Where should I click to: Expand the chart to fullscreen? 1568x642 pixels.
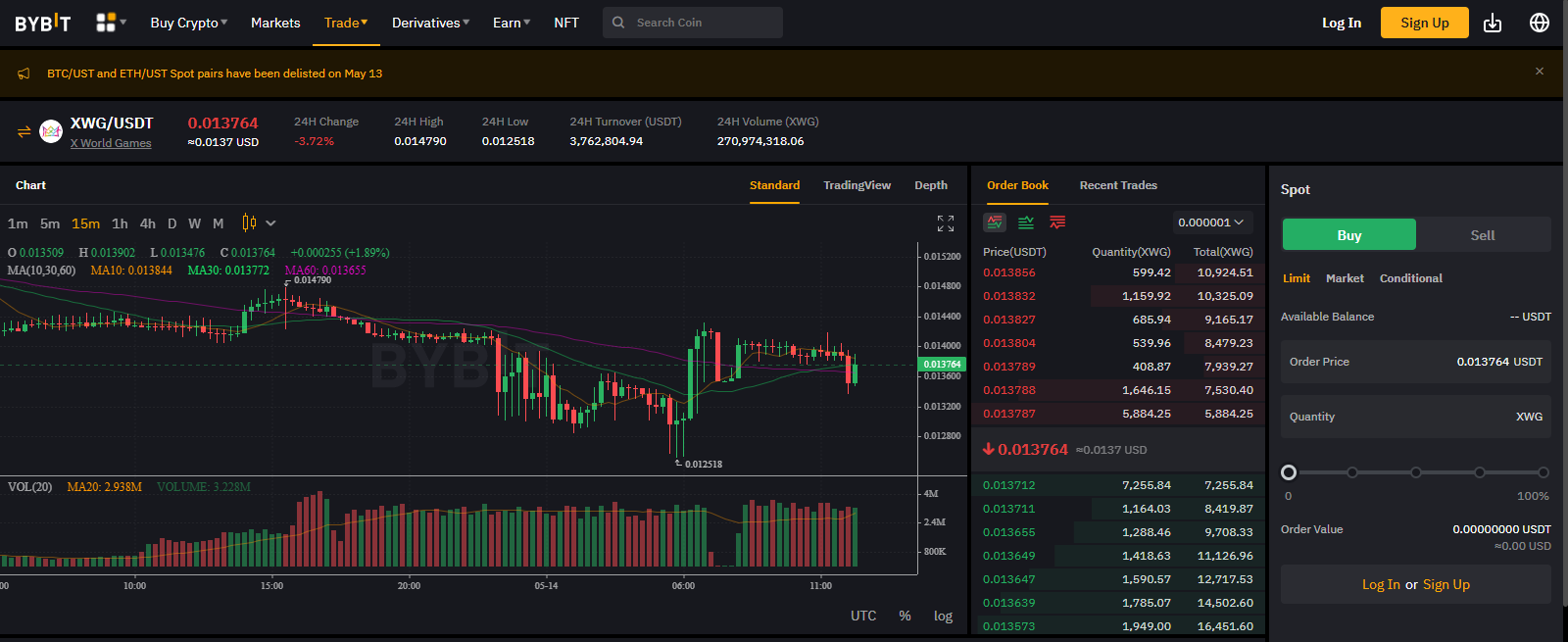(946, 223)
